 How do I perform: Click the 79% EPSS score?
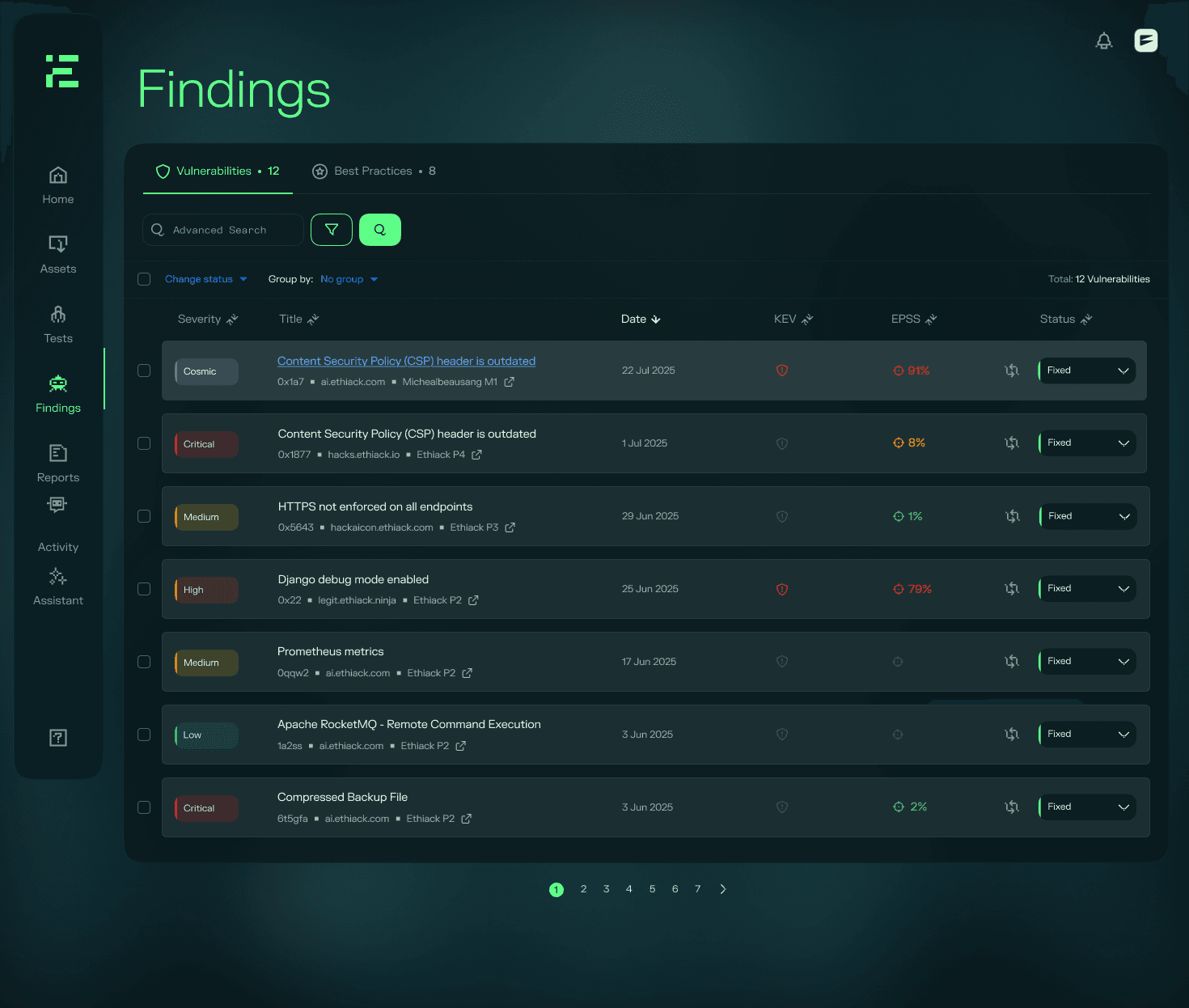[912, 589]
